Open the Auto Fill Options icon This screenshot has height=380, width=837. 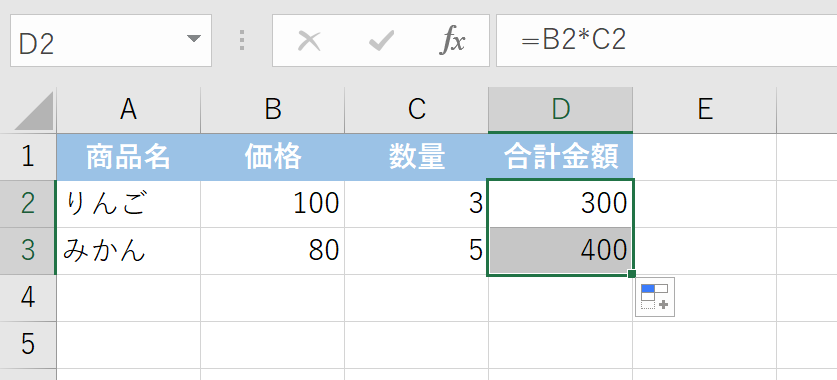[654, 297]
